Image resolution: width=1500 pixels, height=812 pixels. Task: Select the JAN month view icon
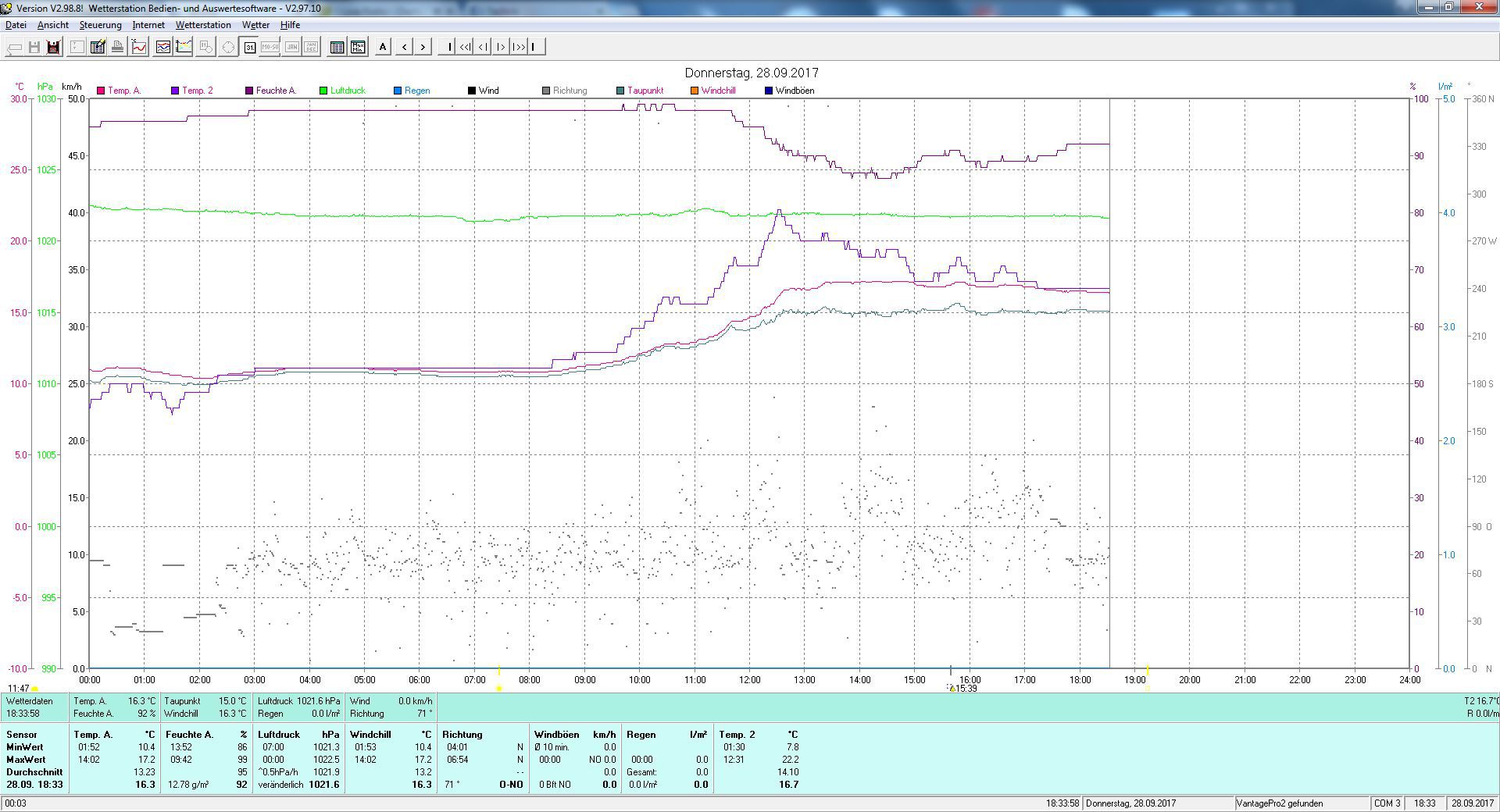[291, 47]
